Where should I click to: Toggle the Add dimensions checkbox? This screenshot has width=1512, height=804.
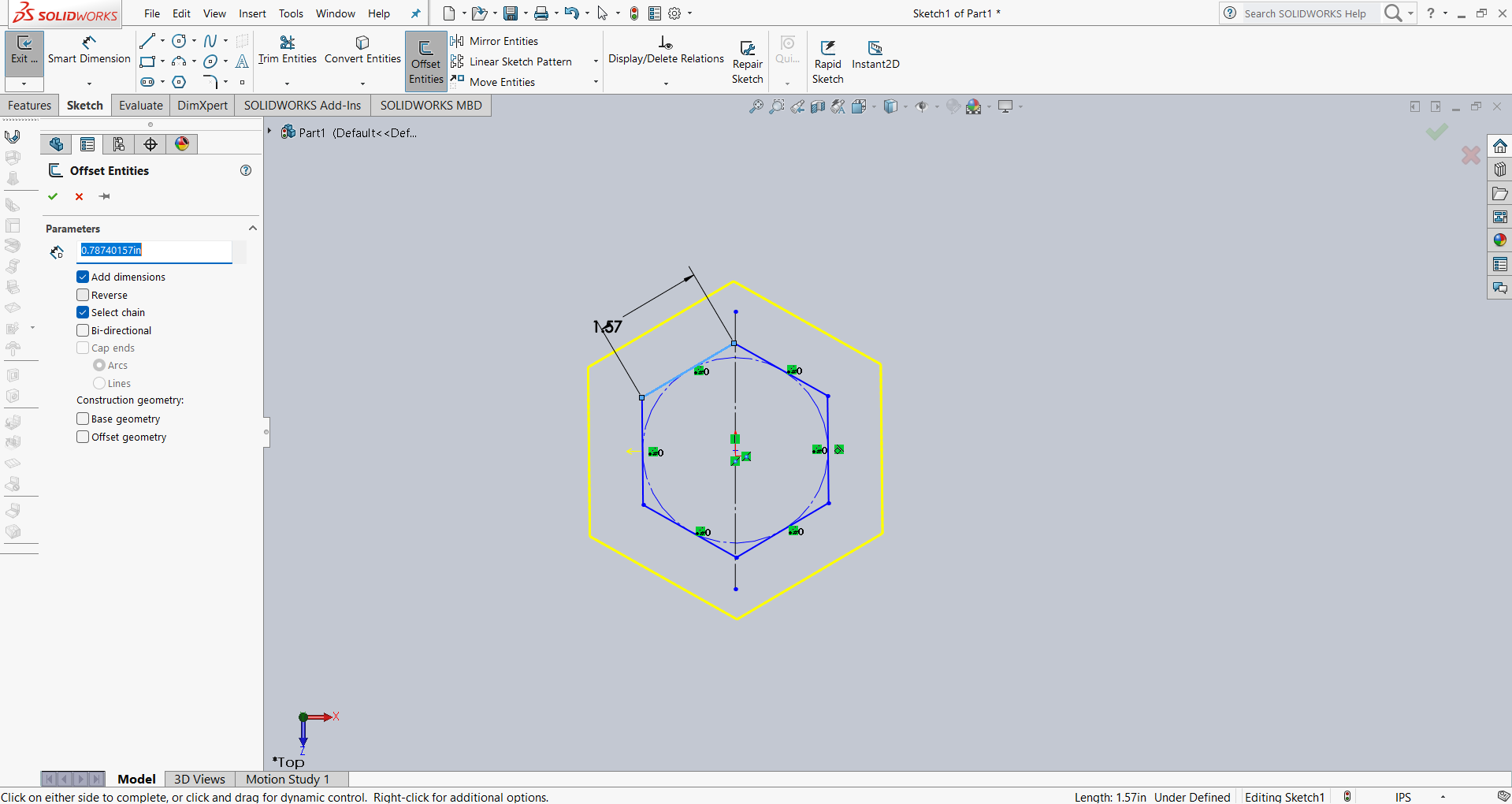[83, 277]
